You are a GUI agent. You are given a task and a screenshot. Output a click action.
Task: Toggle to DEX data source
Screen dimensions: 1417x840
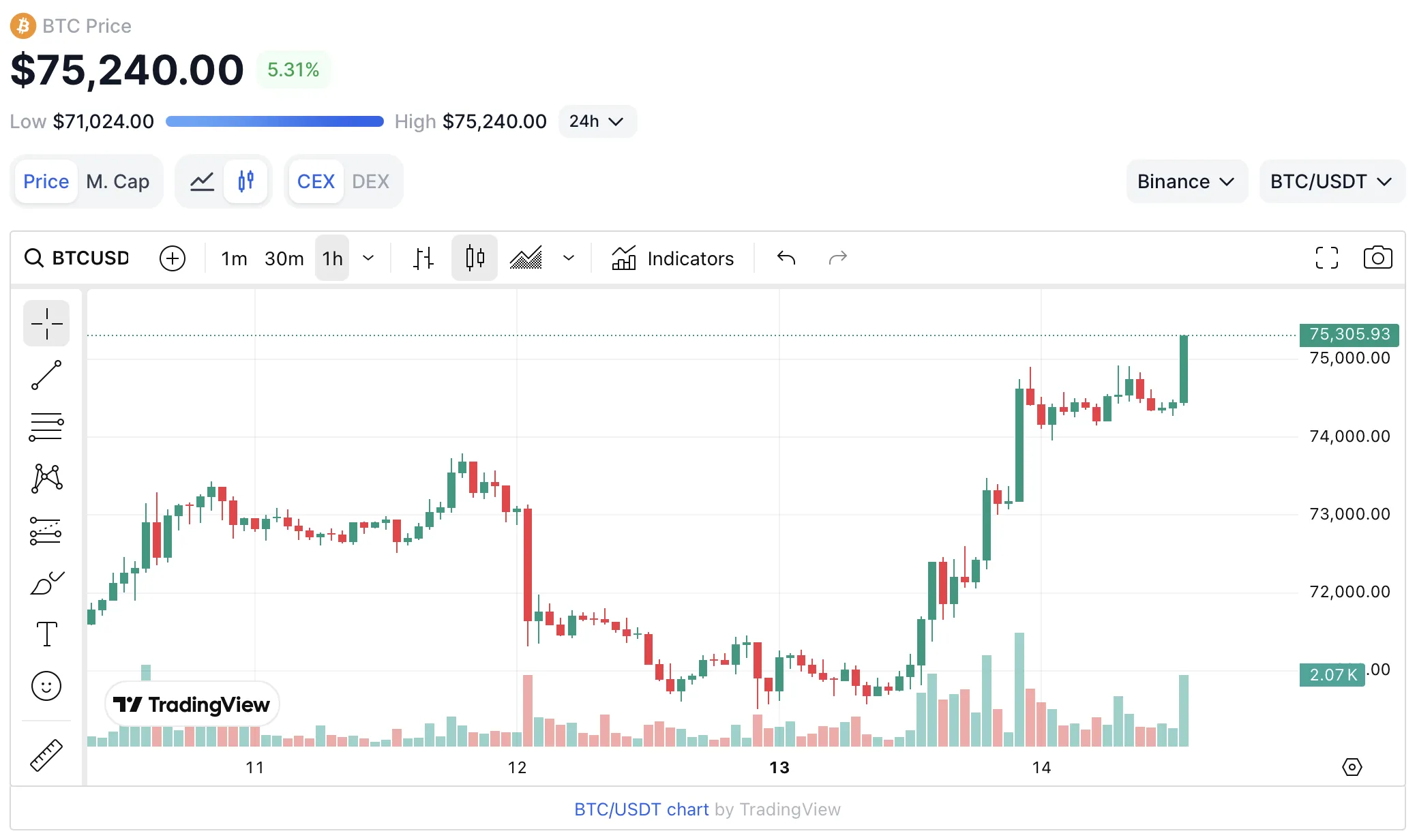[370, 181]
